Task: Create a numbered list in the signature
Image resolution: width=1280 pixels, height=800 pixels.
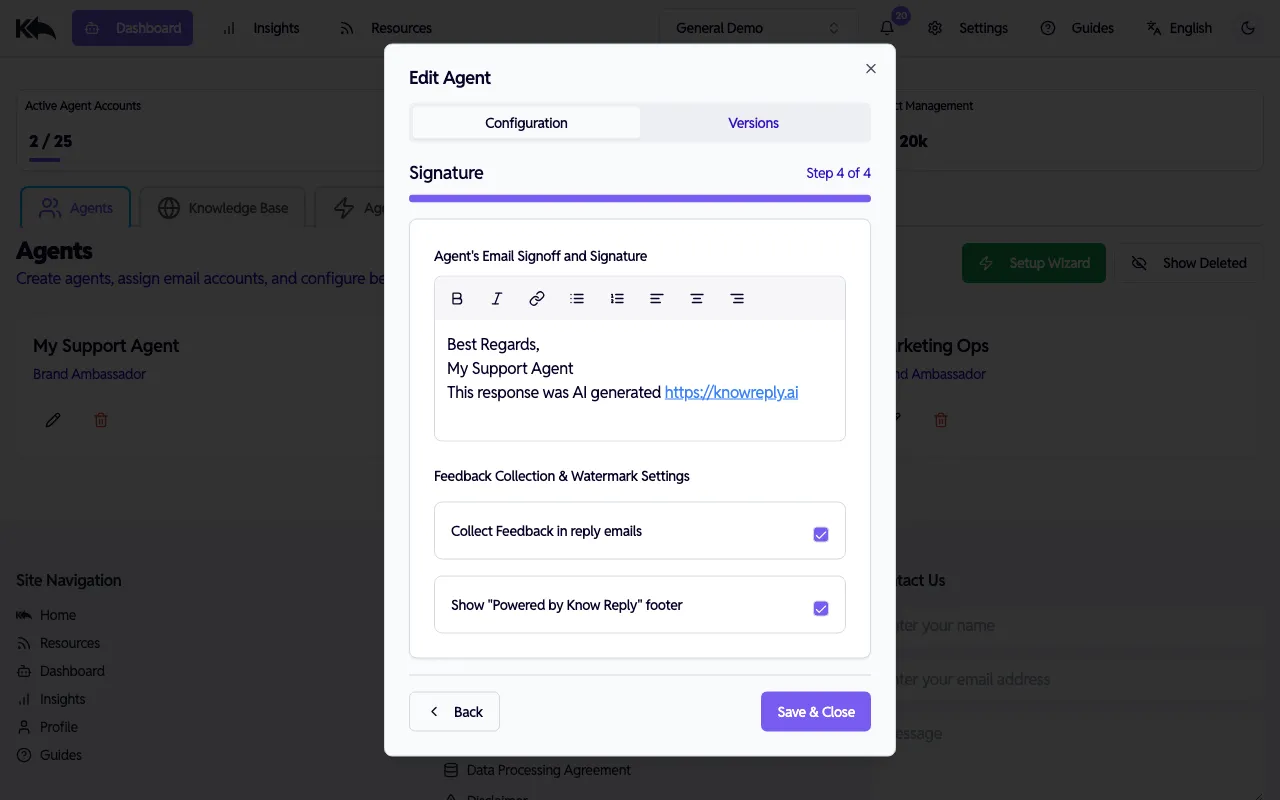Action: click(x=617, y=298)
